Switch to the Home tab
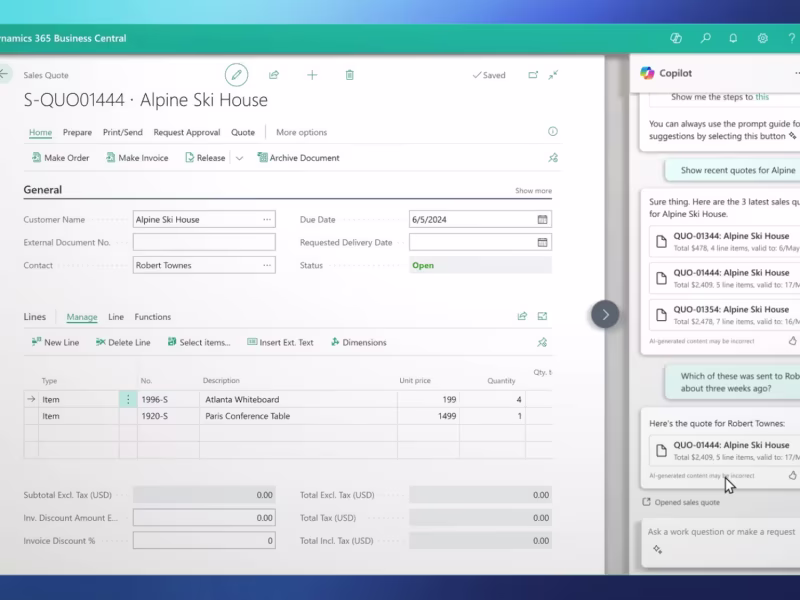Viewport: 800px width, 600px height. [40, 132]
